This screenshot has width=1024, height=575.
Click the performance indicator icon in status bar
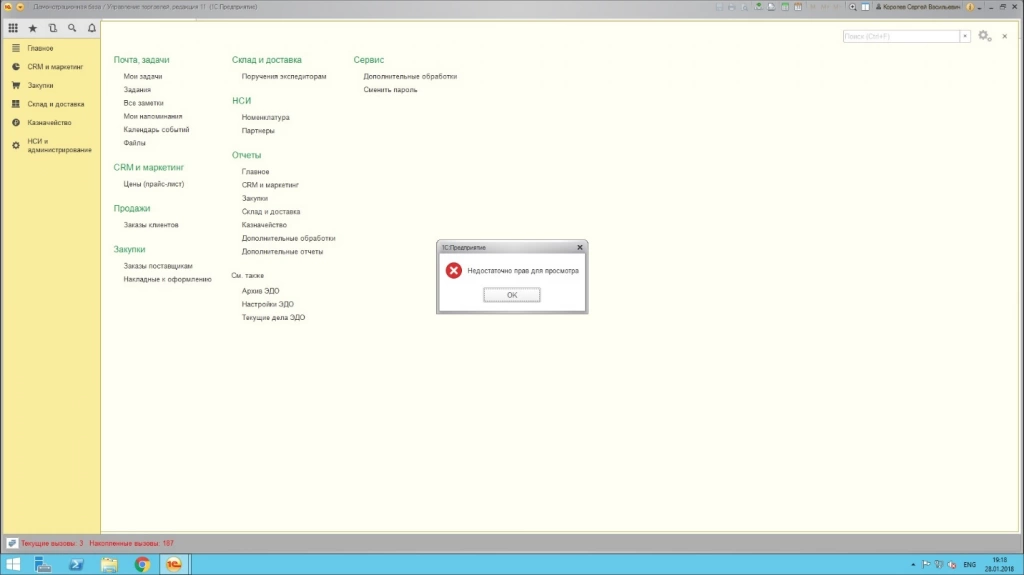click(x=12, y=543)
